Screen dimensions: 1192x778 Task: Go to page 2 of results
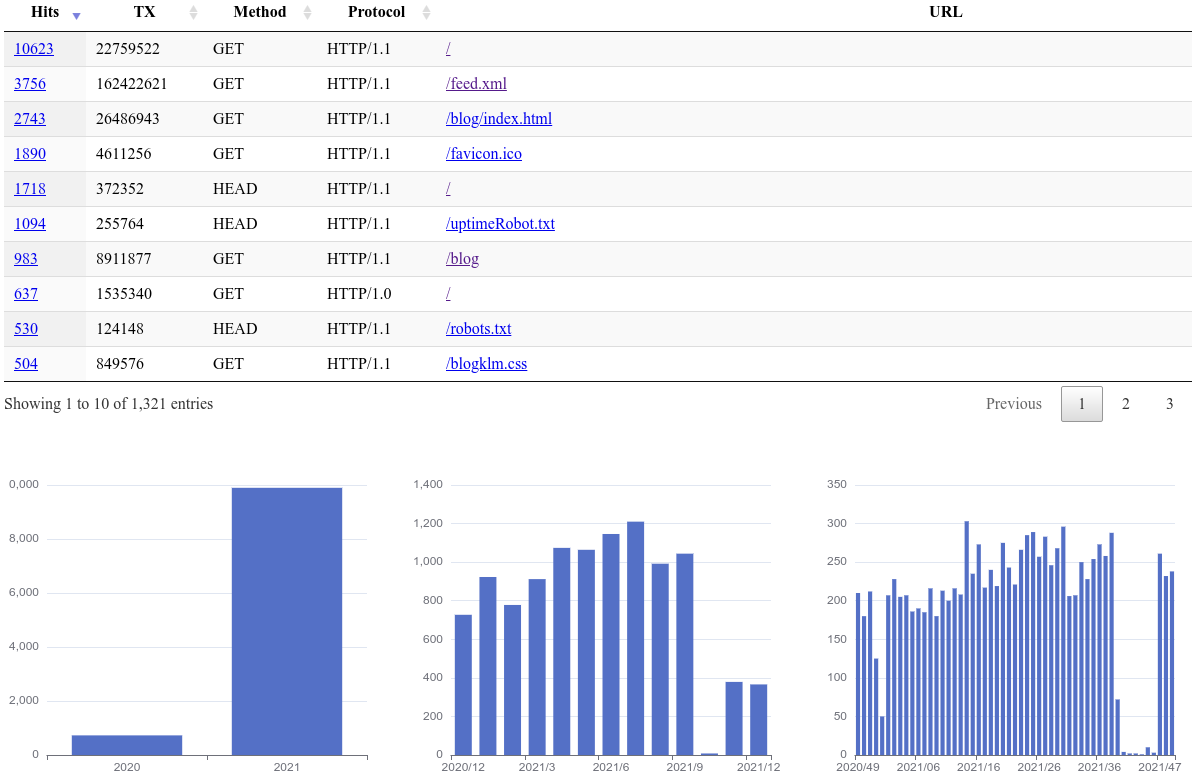click(x=1126, y=404)
